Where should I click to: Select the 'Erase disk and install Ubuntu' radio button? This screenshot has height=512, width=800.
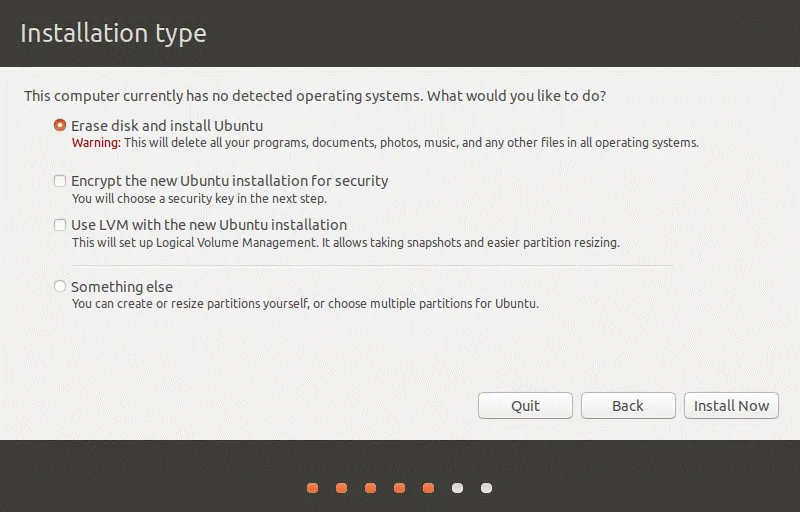point(61,126)
